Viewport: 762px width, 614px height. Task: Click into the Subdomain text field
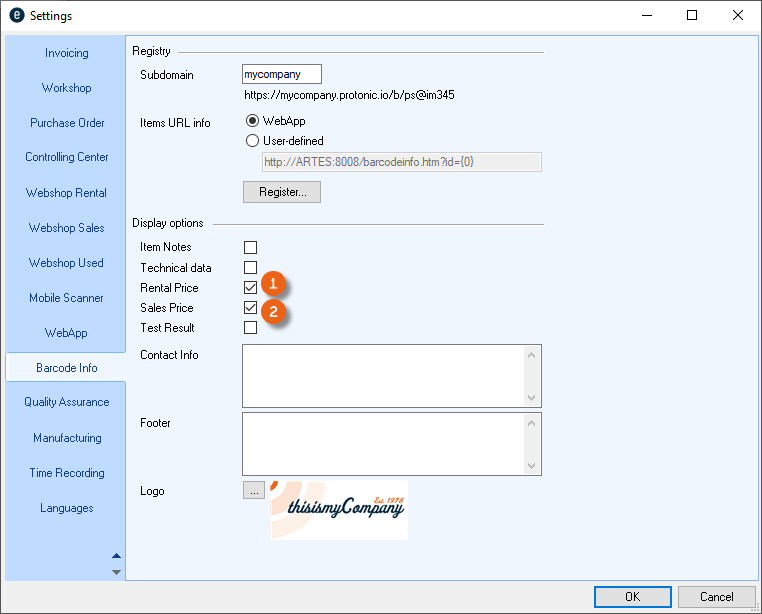282,75
